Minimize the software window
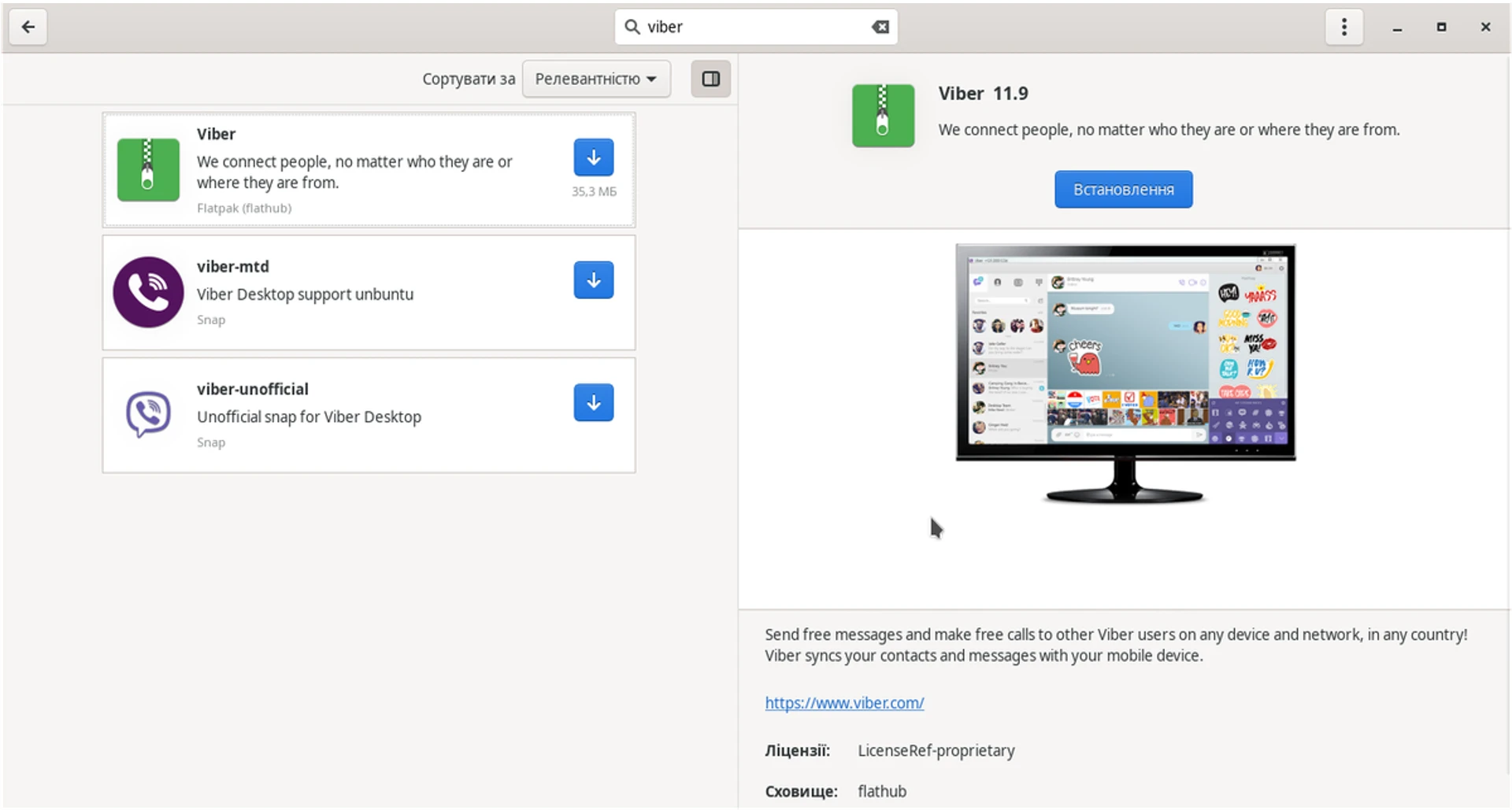This screenshot has height=810, width=1512. (1397, 28)
